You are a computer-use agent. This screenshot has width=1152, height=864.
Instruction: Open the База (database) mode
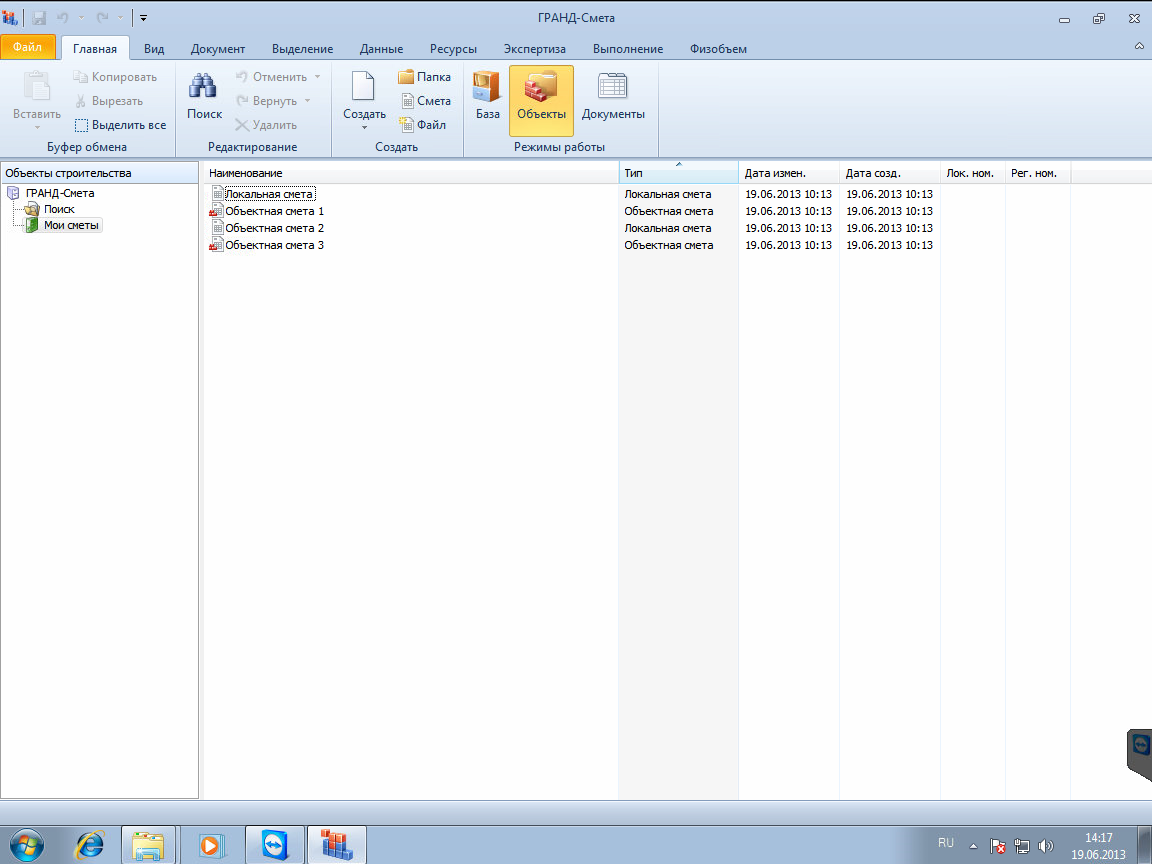pyautogui.click(x=487, y=98)
